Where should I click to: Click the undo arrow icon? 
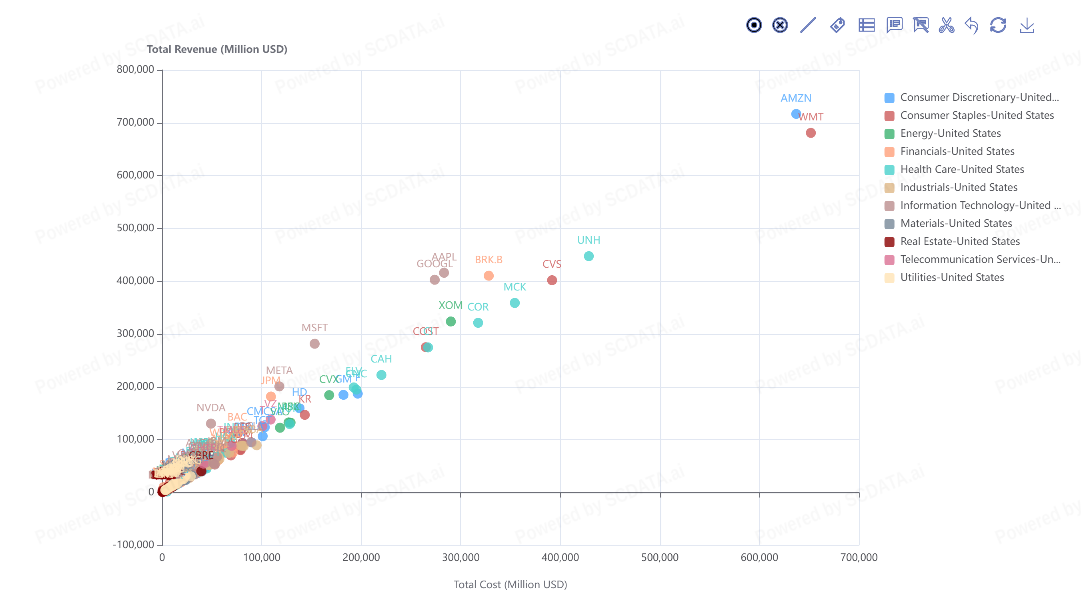coord(971,25)
